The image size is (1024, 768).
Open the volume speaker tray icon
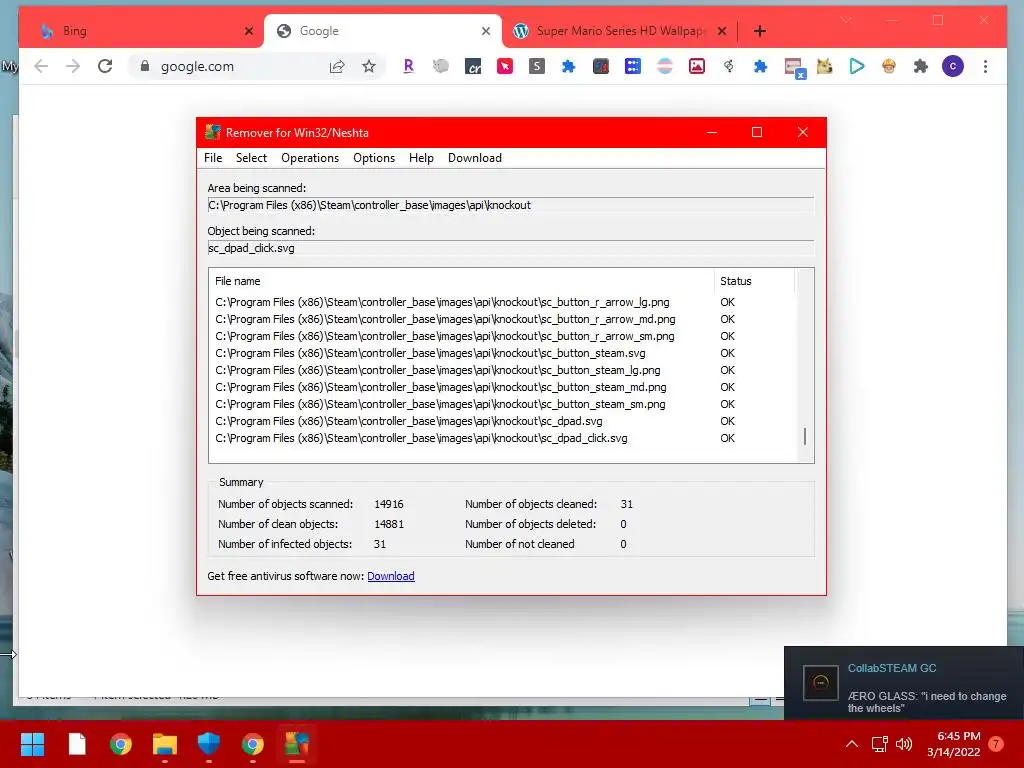click(x=904, y=744)
